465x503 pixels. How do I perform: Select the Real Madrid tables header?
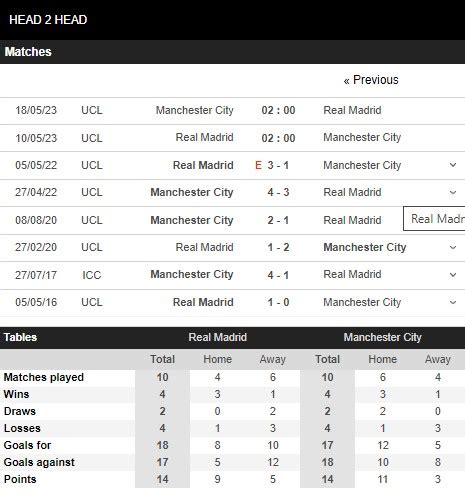point(218,337)
